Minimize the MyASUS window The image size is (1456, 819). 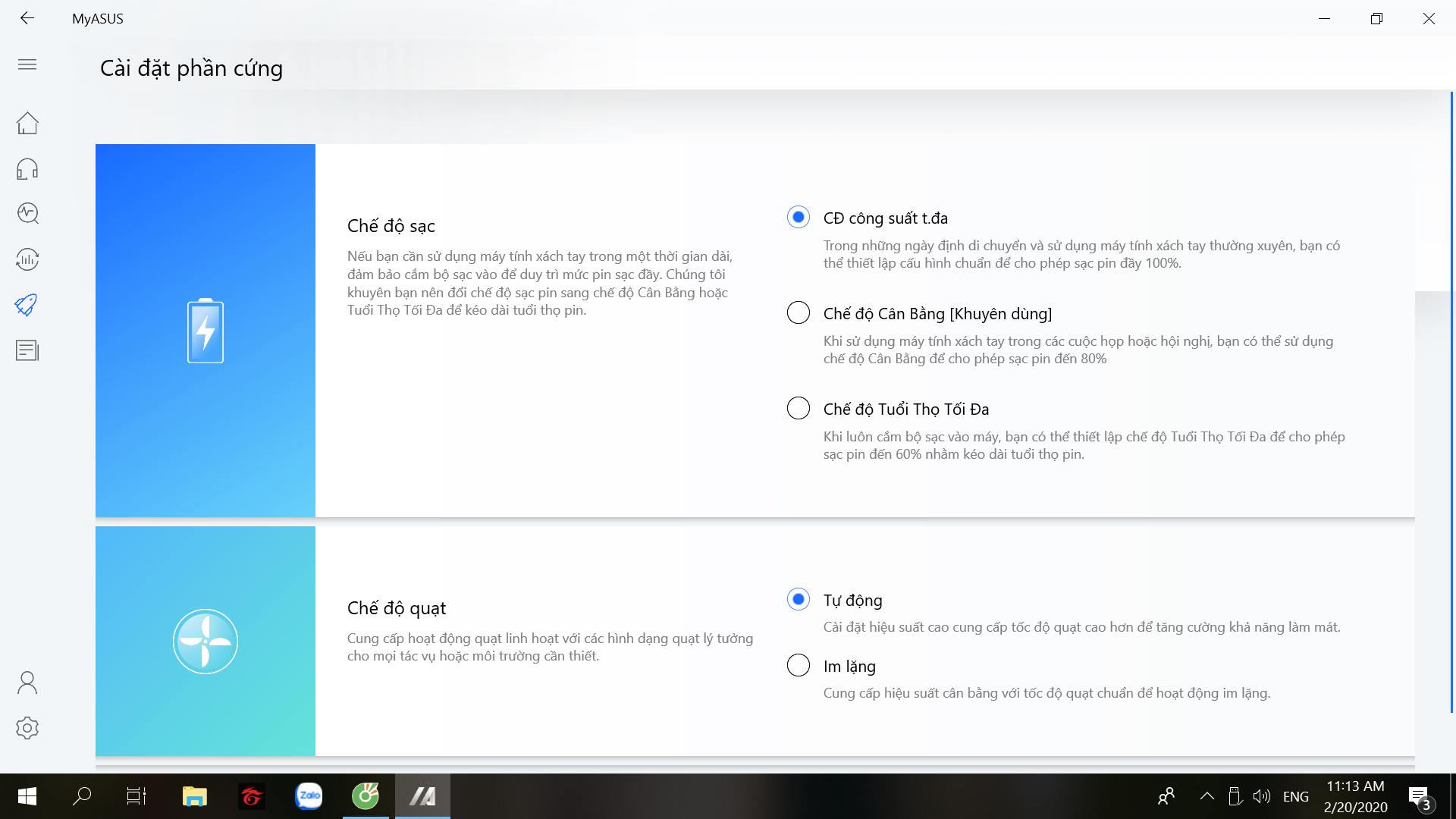pos(1325,18)
